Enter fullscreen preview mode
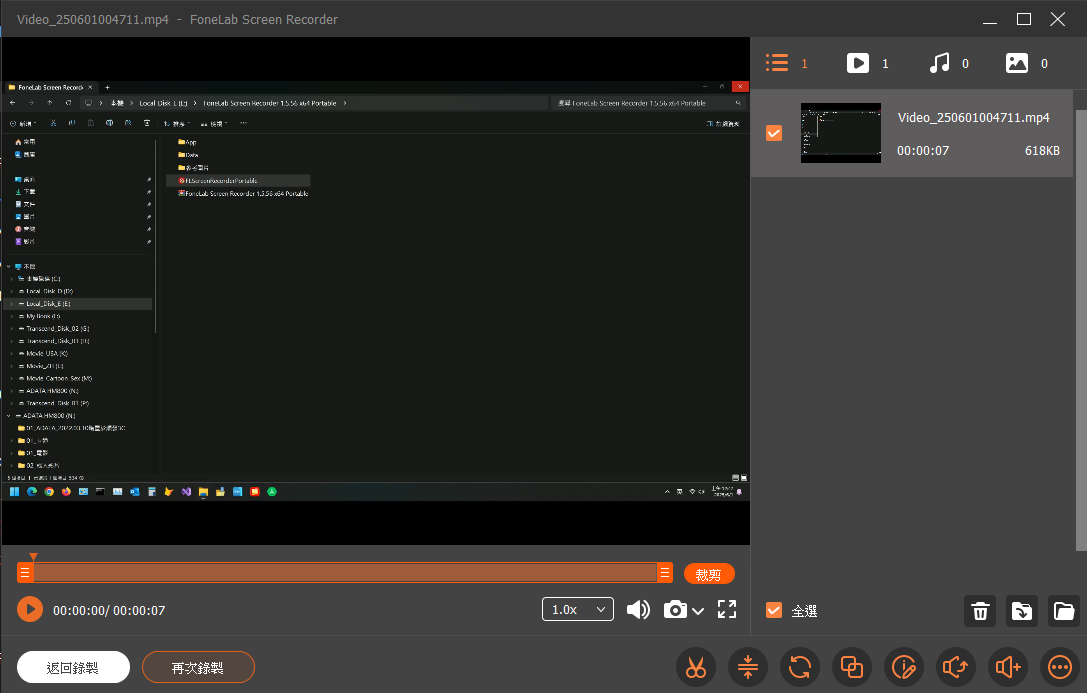 [x=727, y=609]
